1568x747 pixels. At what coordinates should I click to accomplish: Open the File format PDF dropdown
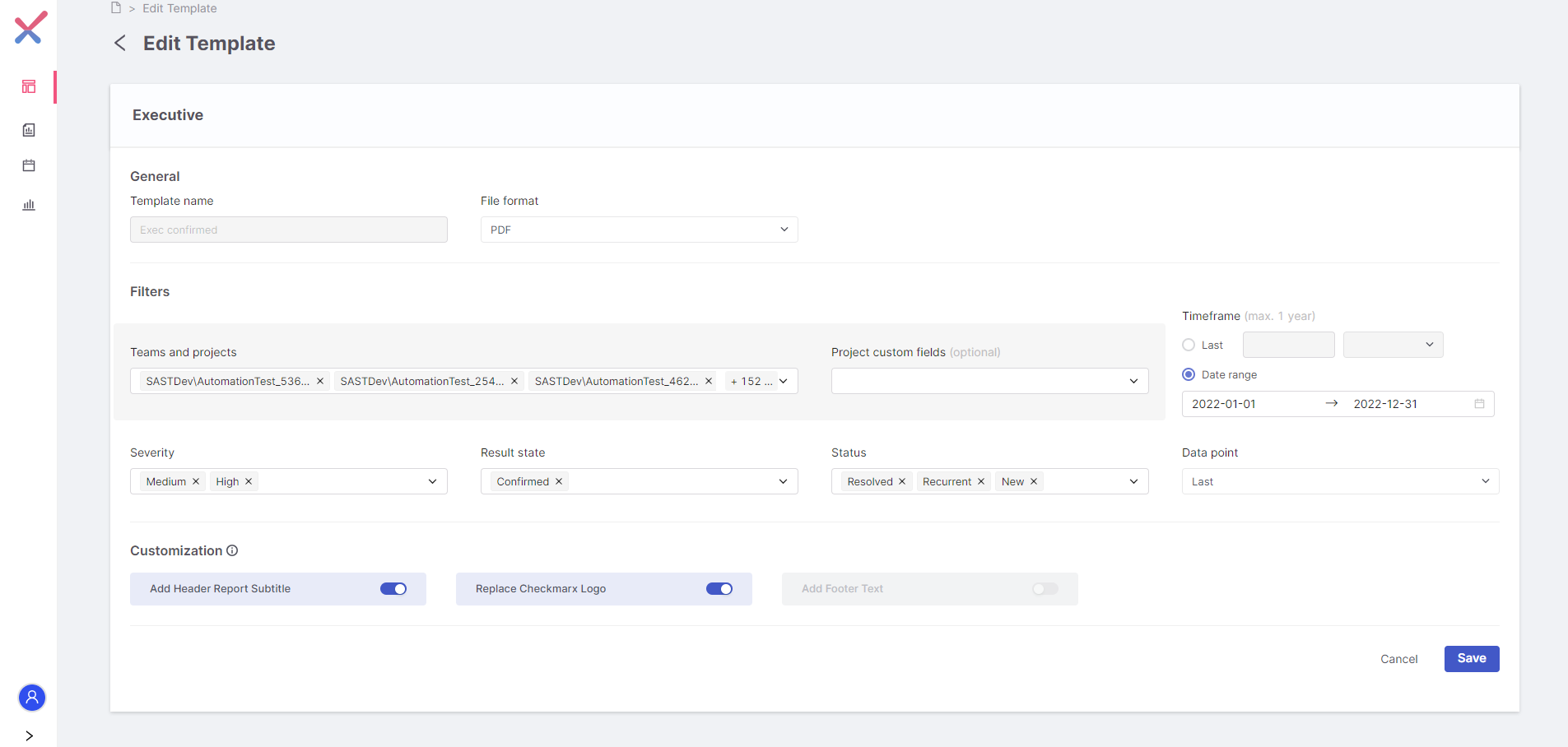click(x=640, y=230)
